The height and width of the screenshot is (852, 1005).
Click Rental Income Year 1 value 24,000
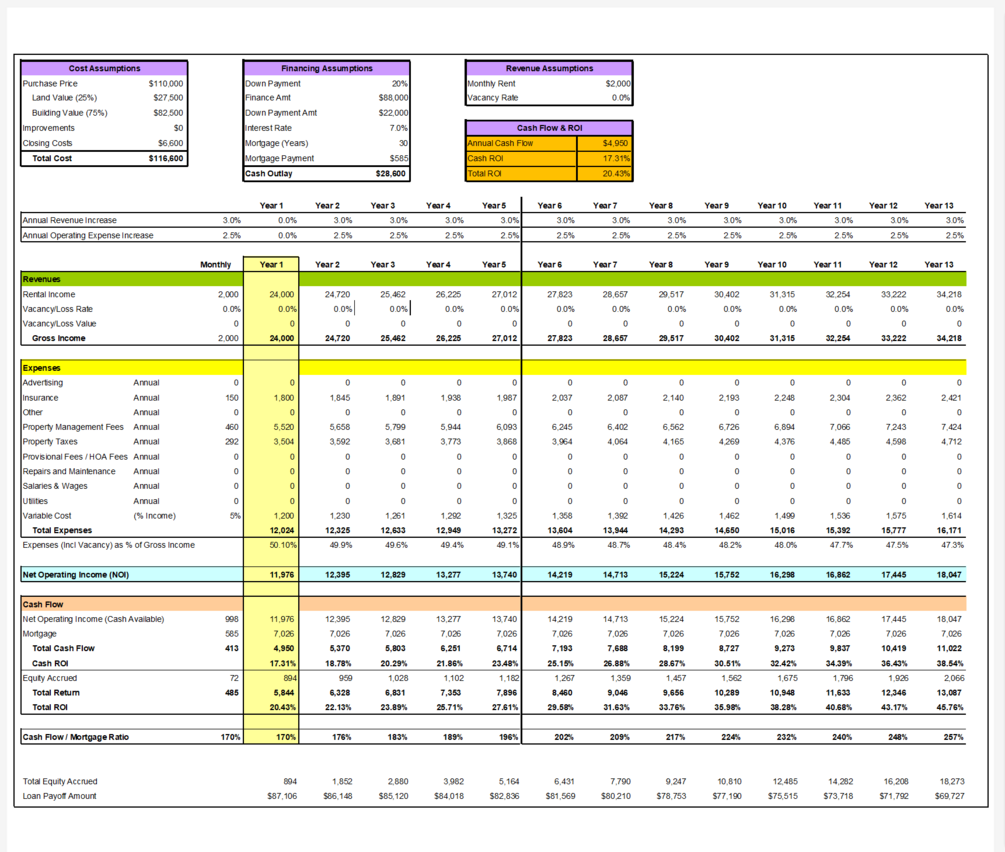(281, 294)
